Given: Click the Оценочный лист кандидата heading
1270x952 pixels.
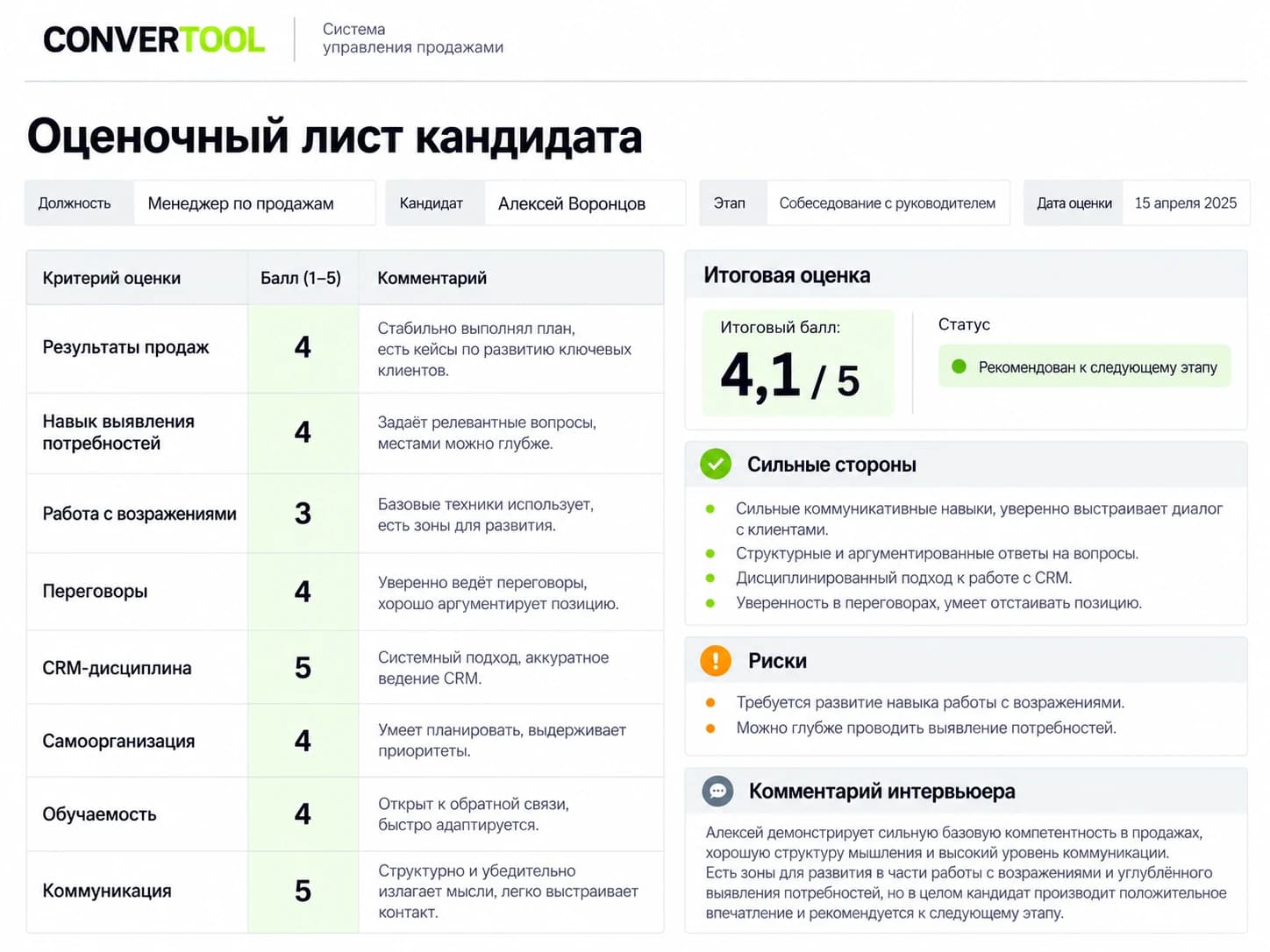Looking at the screenshot, I should pyautogui.click(x=334, y=137).
